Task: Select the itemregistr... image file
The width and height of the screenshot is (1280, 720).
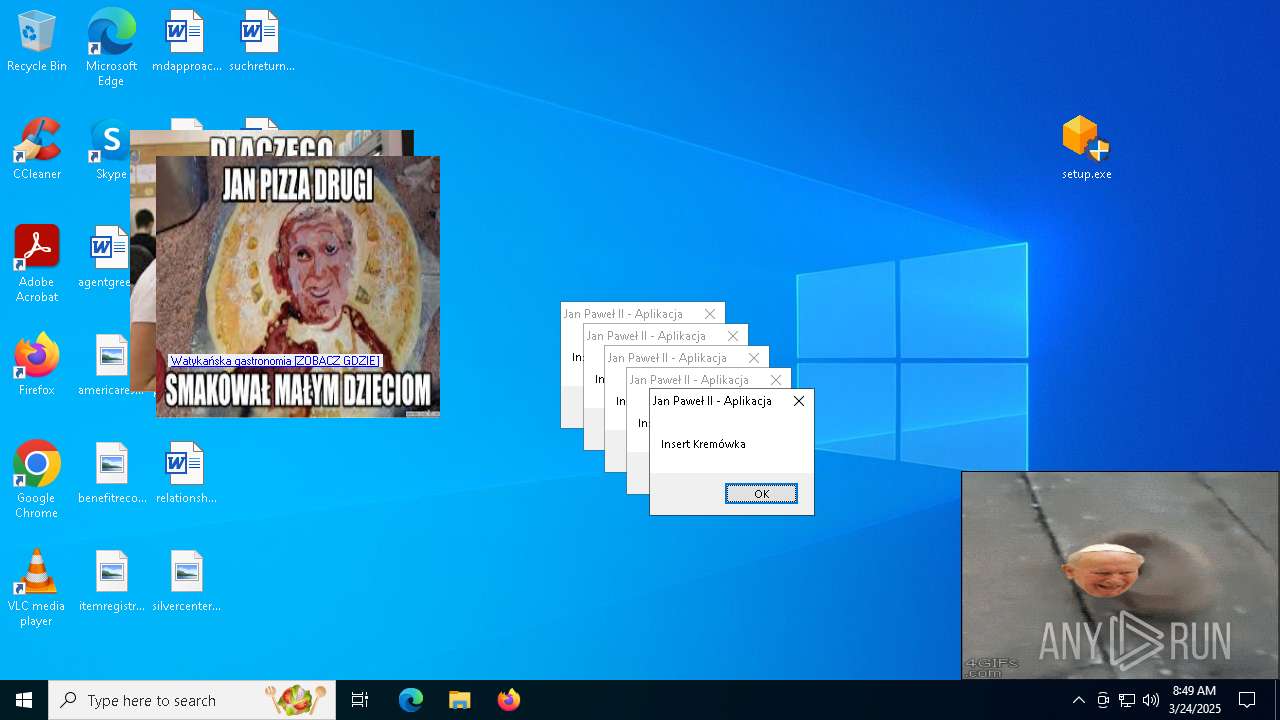Action: tap(112, 582)
